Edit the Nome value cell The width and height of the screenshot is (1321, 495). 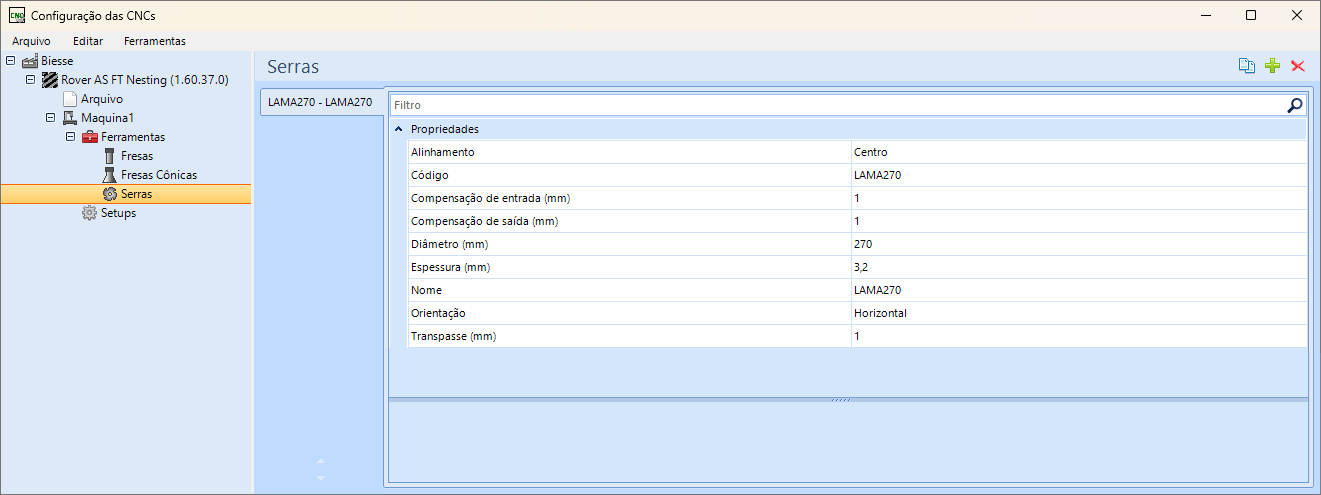coord(1078,290)
